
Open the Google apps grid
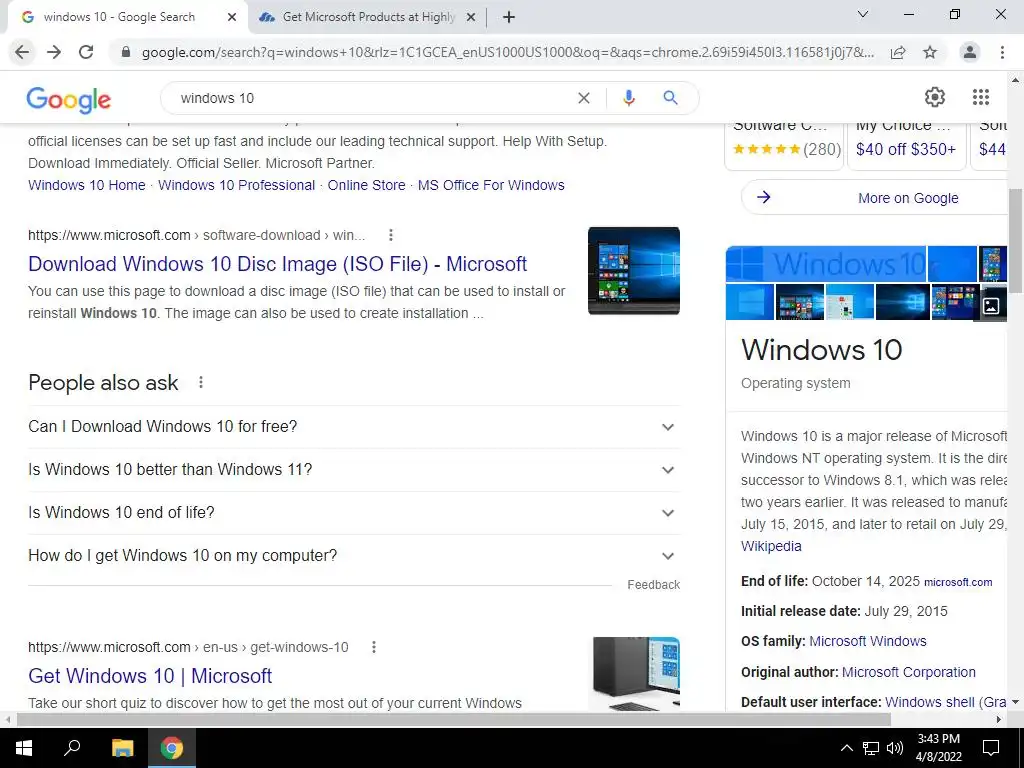tap(981, 97)
